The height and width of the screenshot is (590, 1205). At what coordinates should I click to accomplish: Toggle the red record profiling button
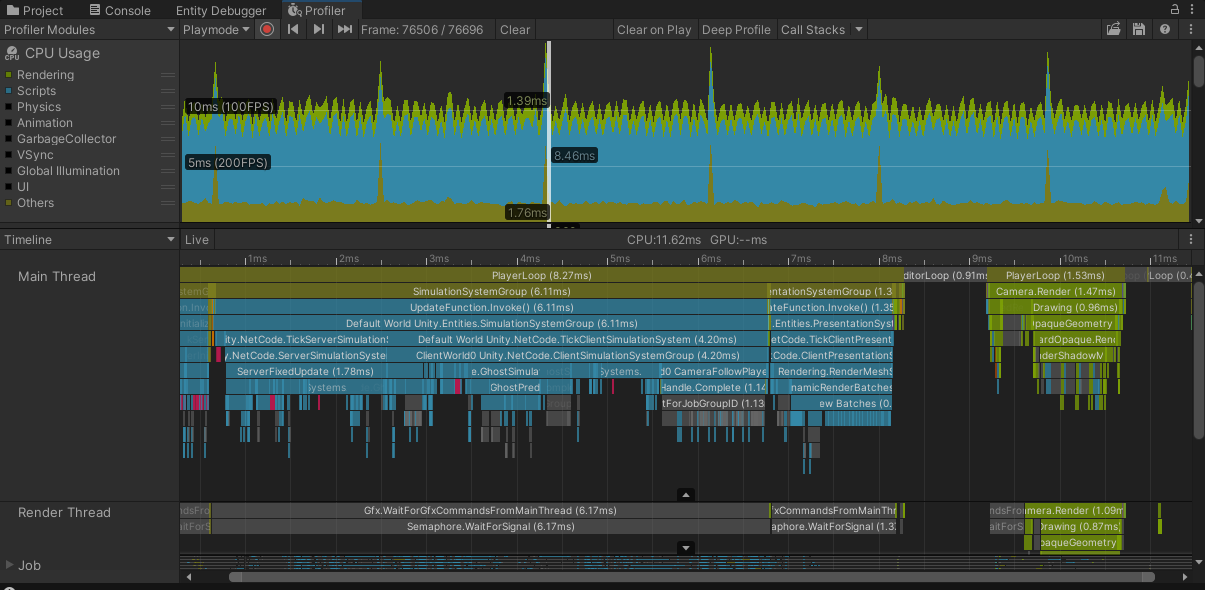pyautogui.click(x=267, y=30)
